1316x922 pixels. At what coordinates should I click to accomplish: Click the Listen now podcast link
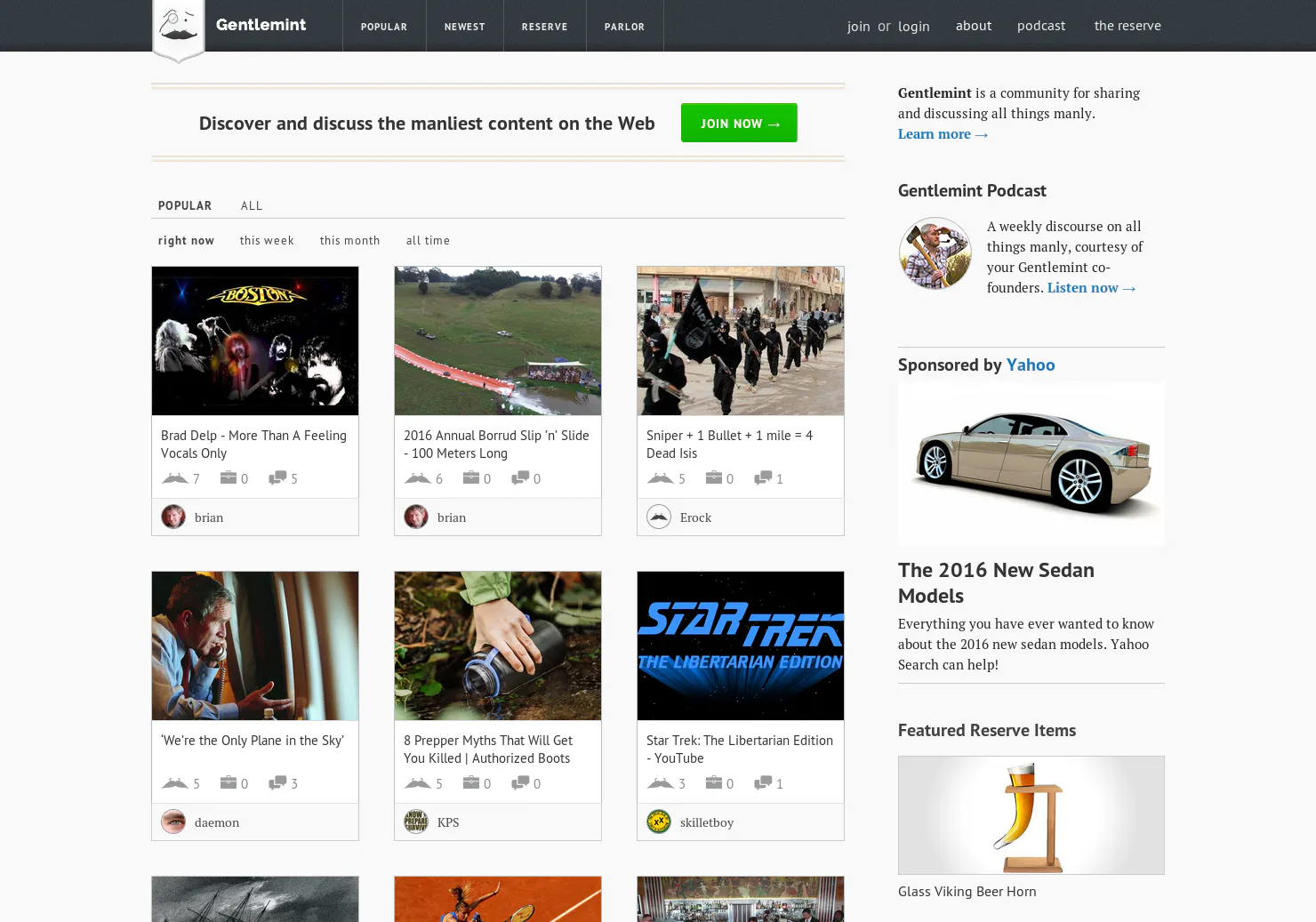(1091, 287)
